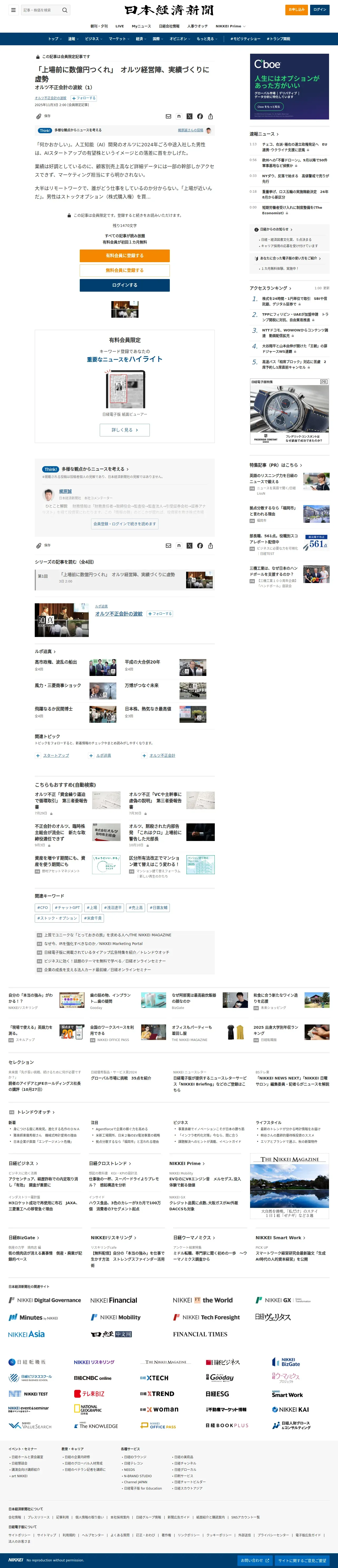Click the Facebook share icon above the series list

click(x=200, y=545)
